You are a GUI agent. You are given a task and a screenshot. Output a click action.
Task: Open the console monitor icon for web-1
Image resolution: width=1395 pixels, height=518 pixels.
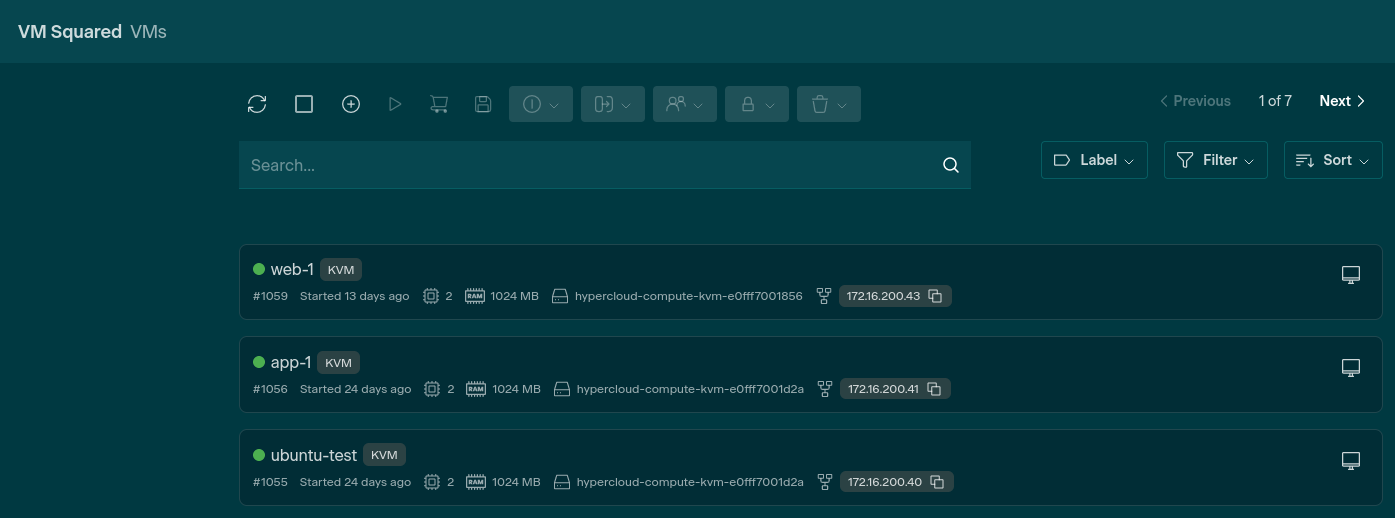pyautogui.click(x=1351, y=275)
